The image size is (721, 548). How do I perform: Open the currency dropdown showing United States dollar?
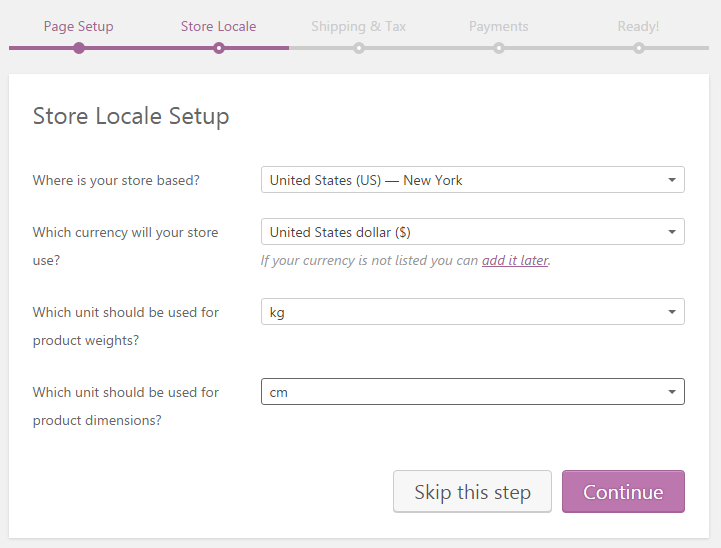(x=473, y=232)
